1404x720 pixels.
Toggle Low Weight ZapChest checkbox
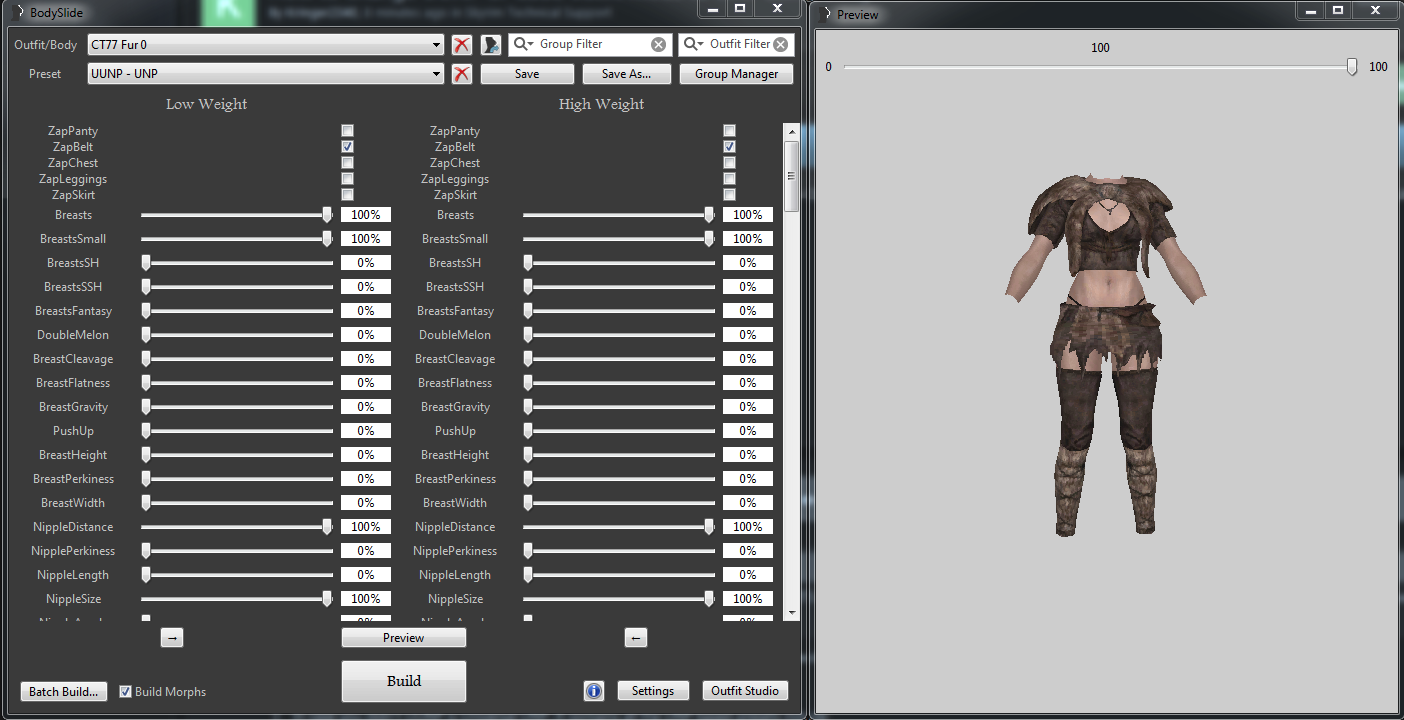(x=348, y=163)
